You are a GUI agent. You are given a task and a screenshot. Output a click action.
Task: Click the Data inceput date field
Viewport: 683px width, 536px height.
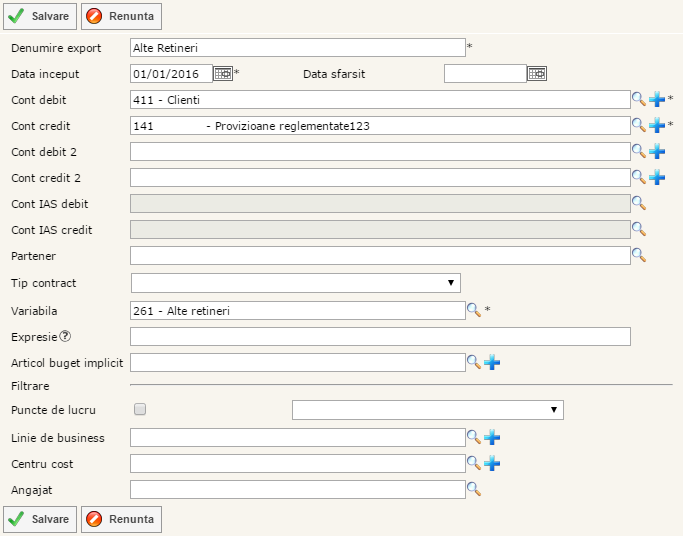tap(171, 74)
